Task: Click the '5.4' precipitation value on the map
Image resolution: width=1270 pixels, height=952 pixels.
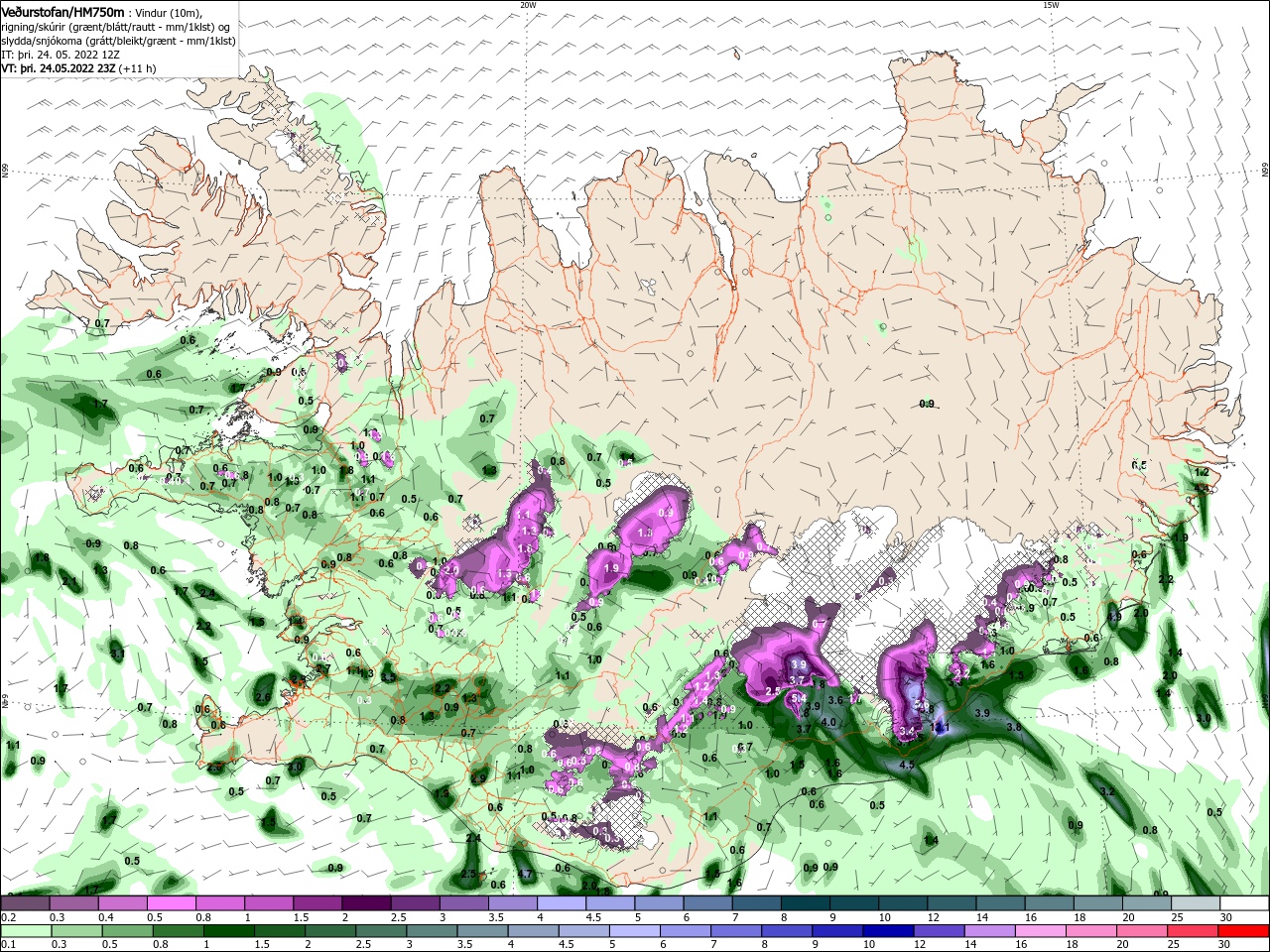Action: tap(800, 698)
